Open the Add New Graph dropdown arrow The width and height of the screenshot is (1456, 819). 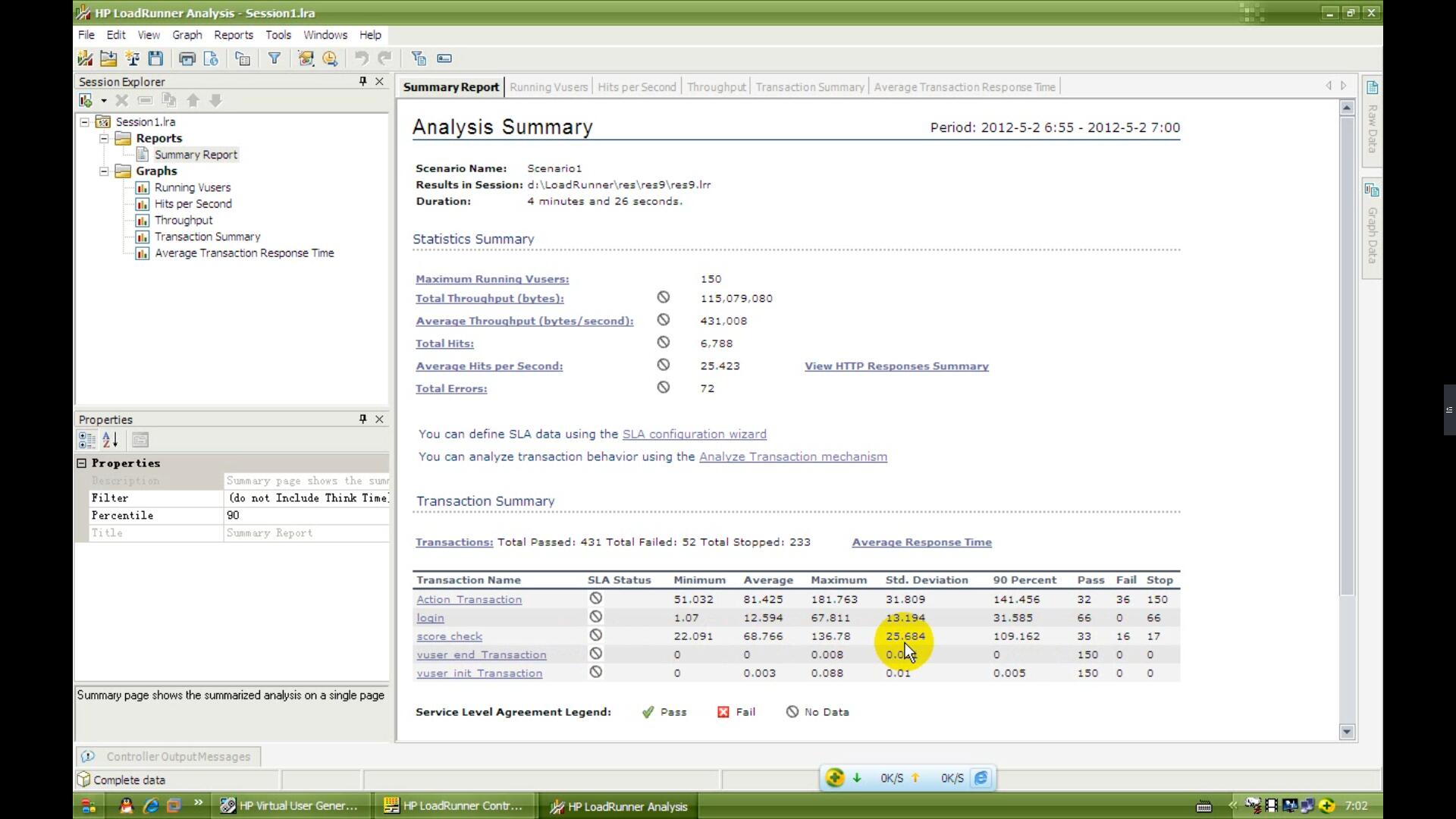pos(103,101)
